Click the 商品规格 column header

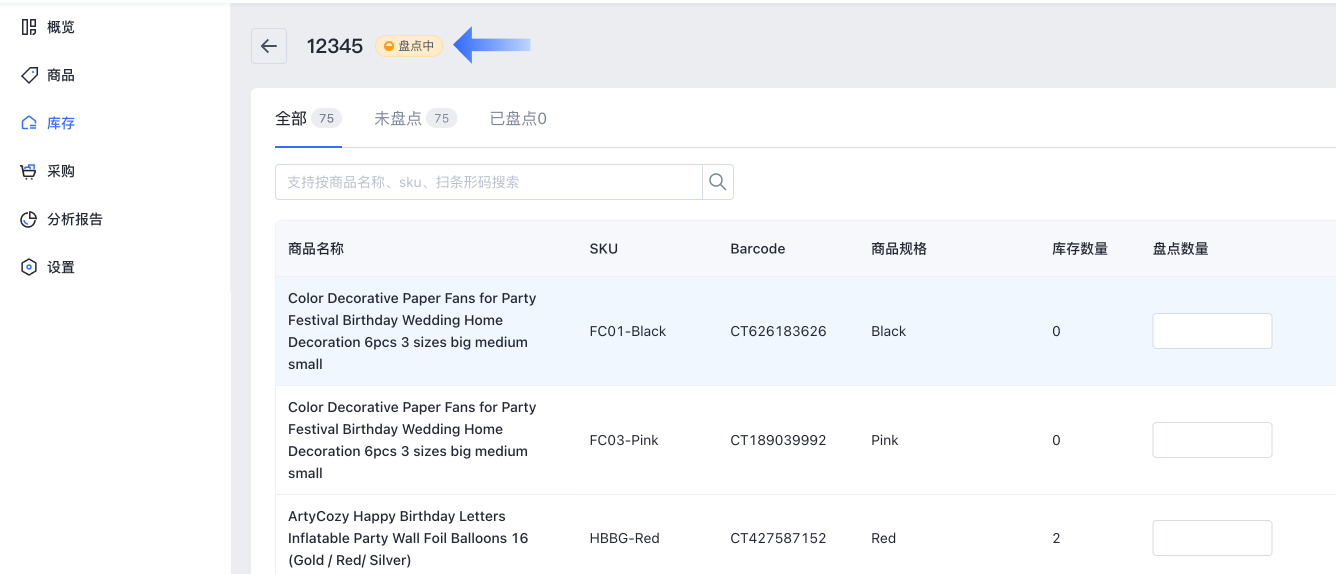[899, 248]
